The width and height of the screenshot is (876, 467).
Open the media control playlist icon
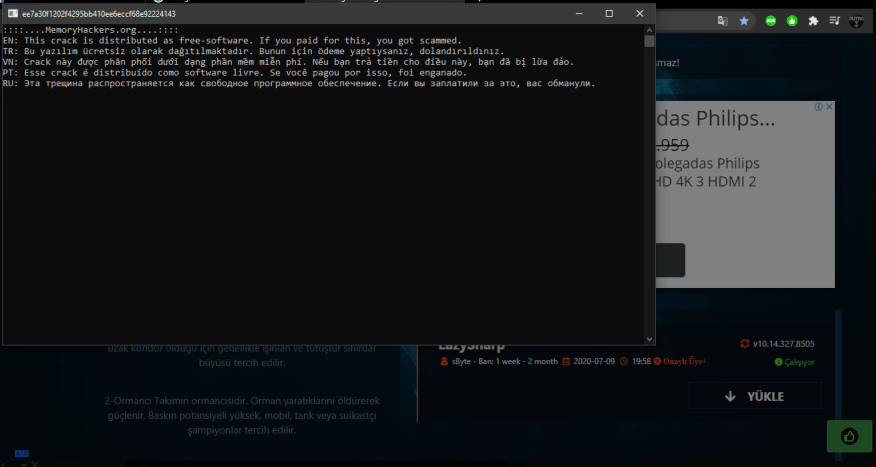(x=835, y=21)
